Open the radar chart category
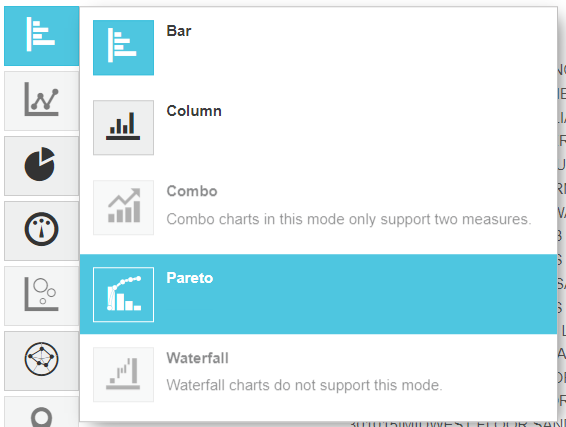This screenshot has height=427, width=566. 42,361
